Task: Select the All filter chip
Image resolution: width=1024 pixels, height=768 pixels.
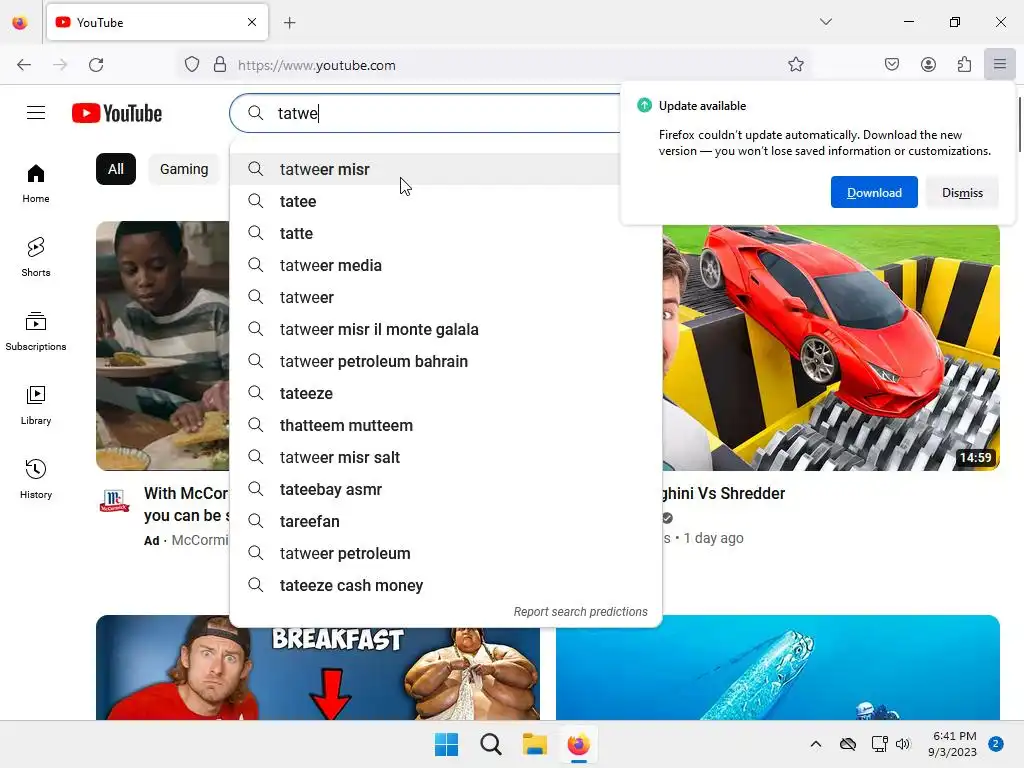Action: [x=116, y=169]
